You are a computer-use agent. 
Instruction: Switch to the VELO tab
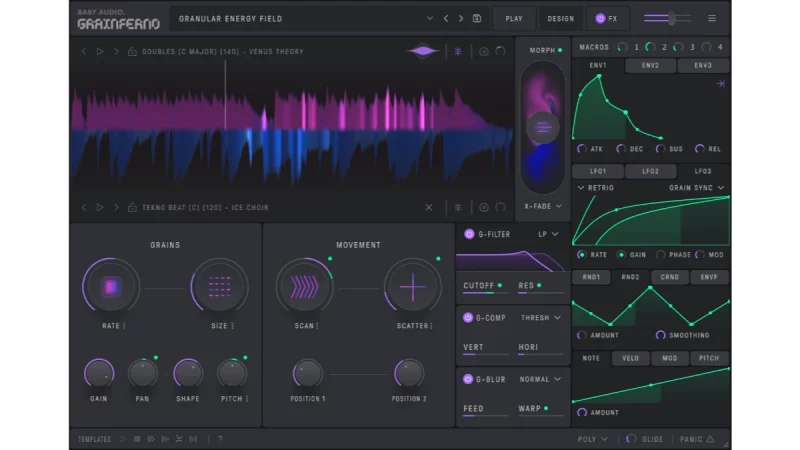click(630, 358)
